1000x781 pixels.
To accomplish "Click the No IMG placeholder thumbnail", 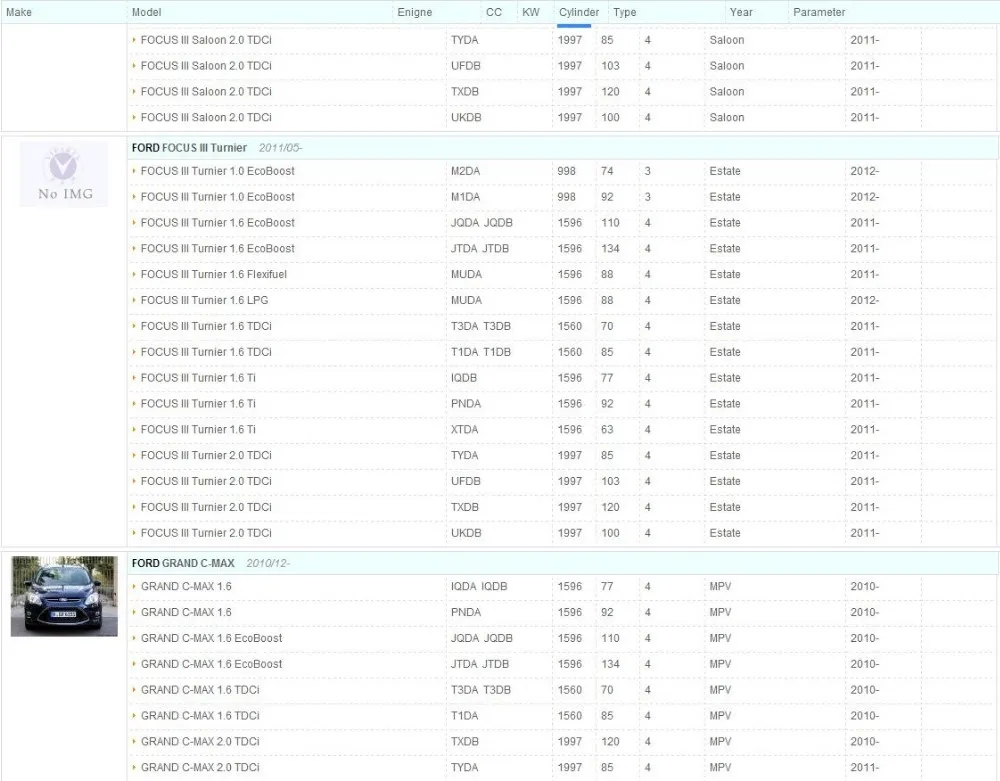I will [x=64, y=174].
